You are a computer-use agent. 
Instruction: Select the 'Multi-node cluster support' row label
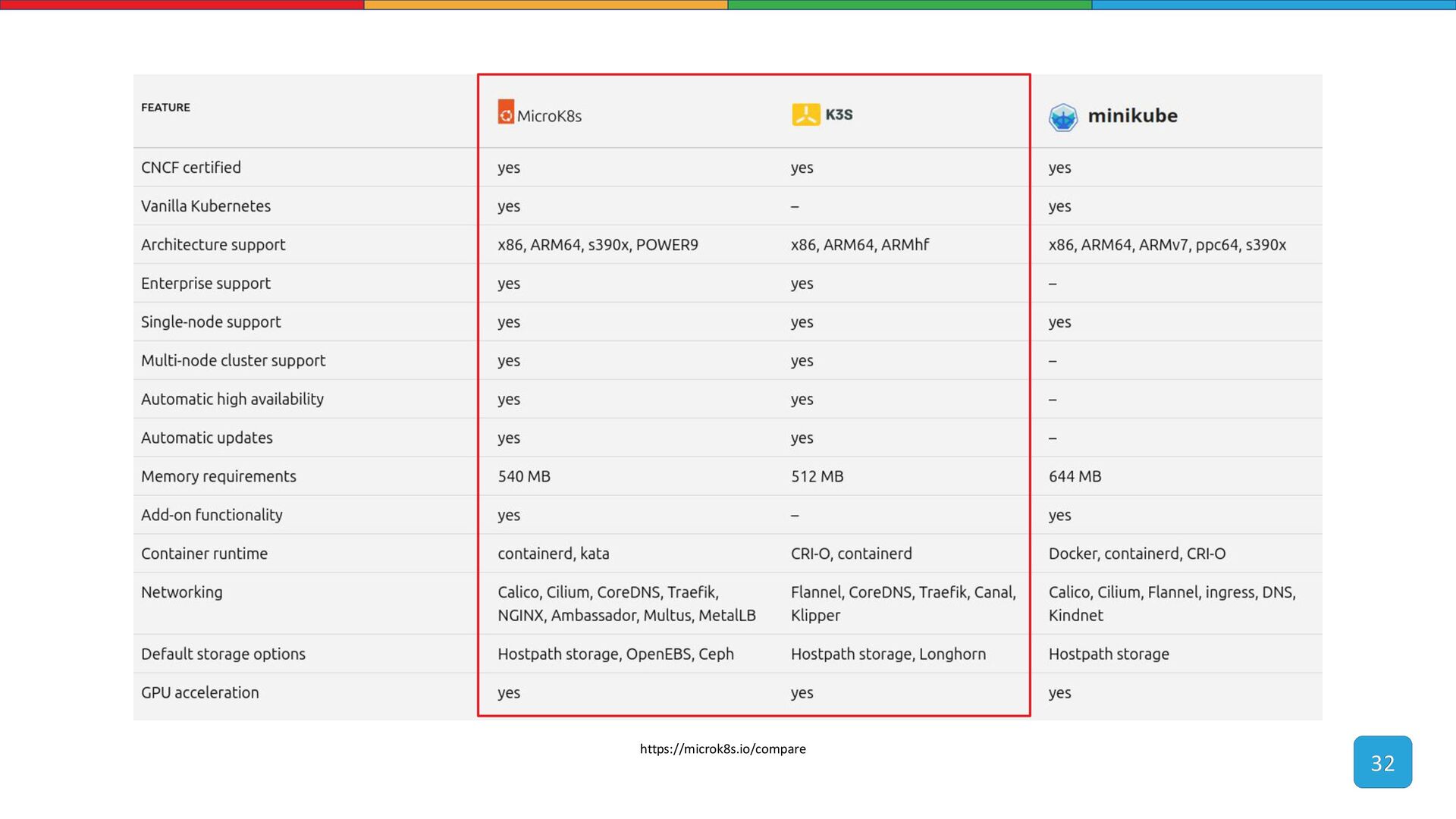[233, 361]
